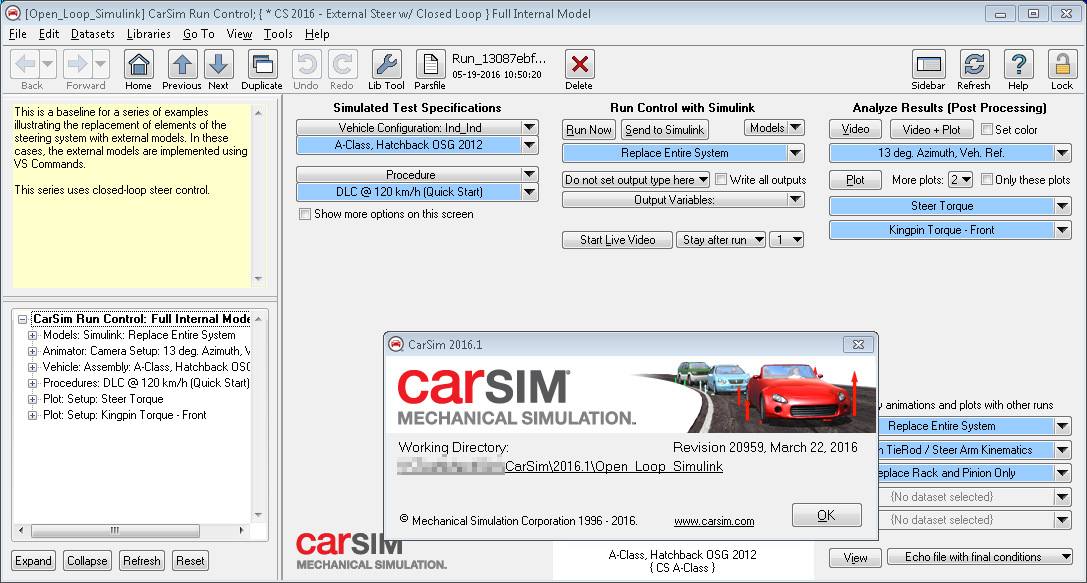The image size is (1087, 583).
Task: Click OK in CarSim 2016.1 dialog
Action: 826,515
